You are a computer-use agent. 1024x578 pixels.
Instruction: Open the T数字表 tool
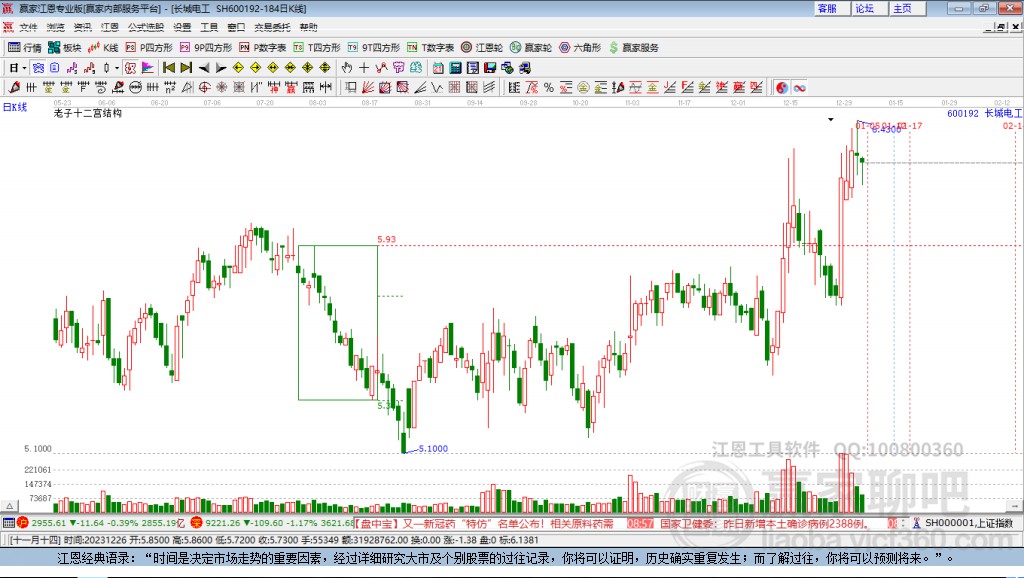point(430,48)
